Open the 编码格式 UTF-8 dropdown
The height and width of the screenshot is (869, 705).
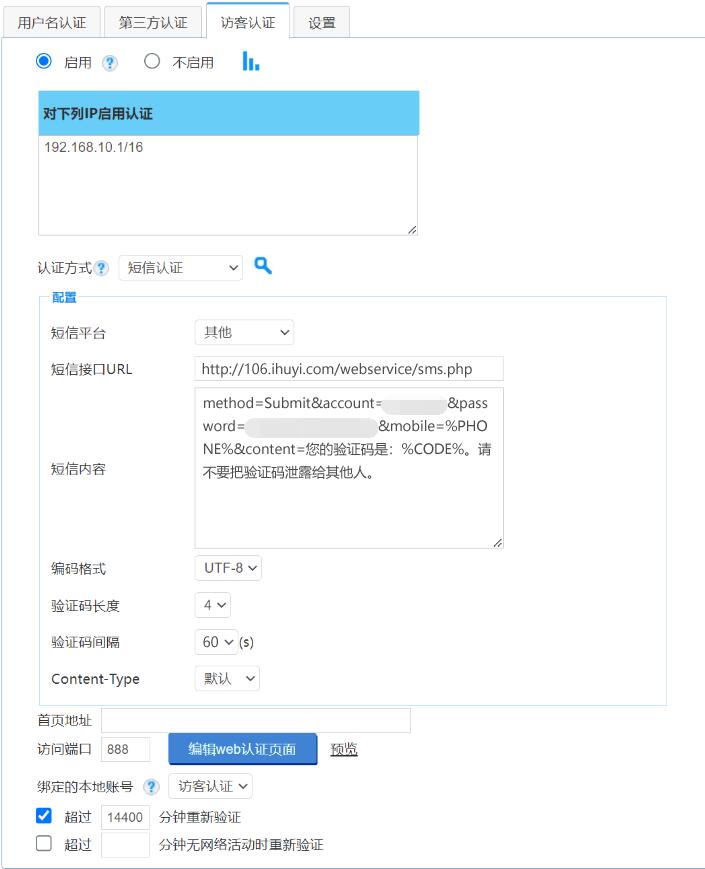coord(228,568)
